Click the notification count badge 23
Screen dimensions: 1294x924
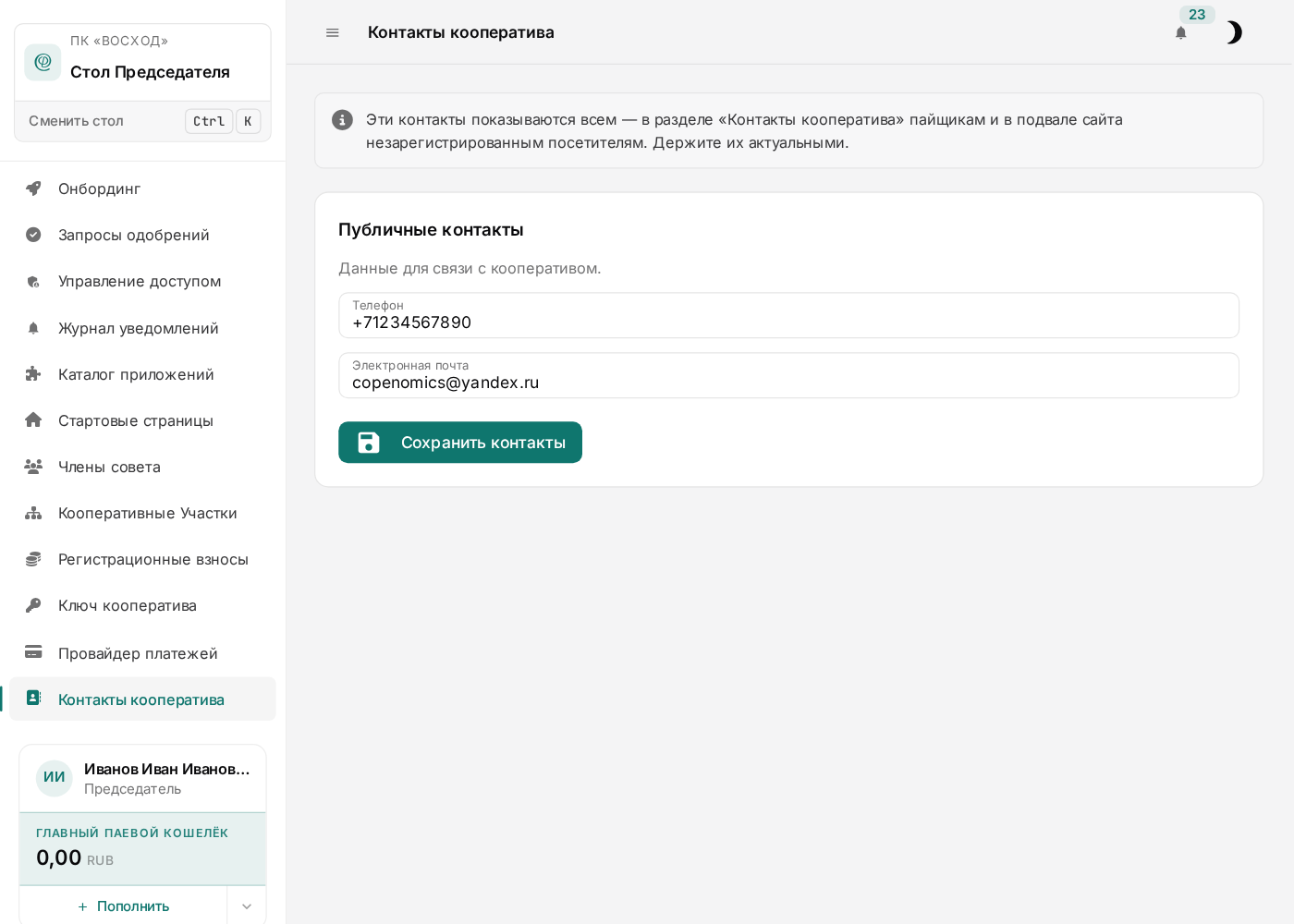1197,15
